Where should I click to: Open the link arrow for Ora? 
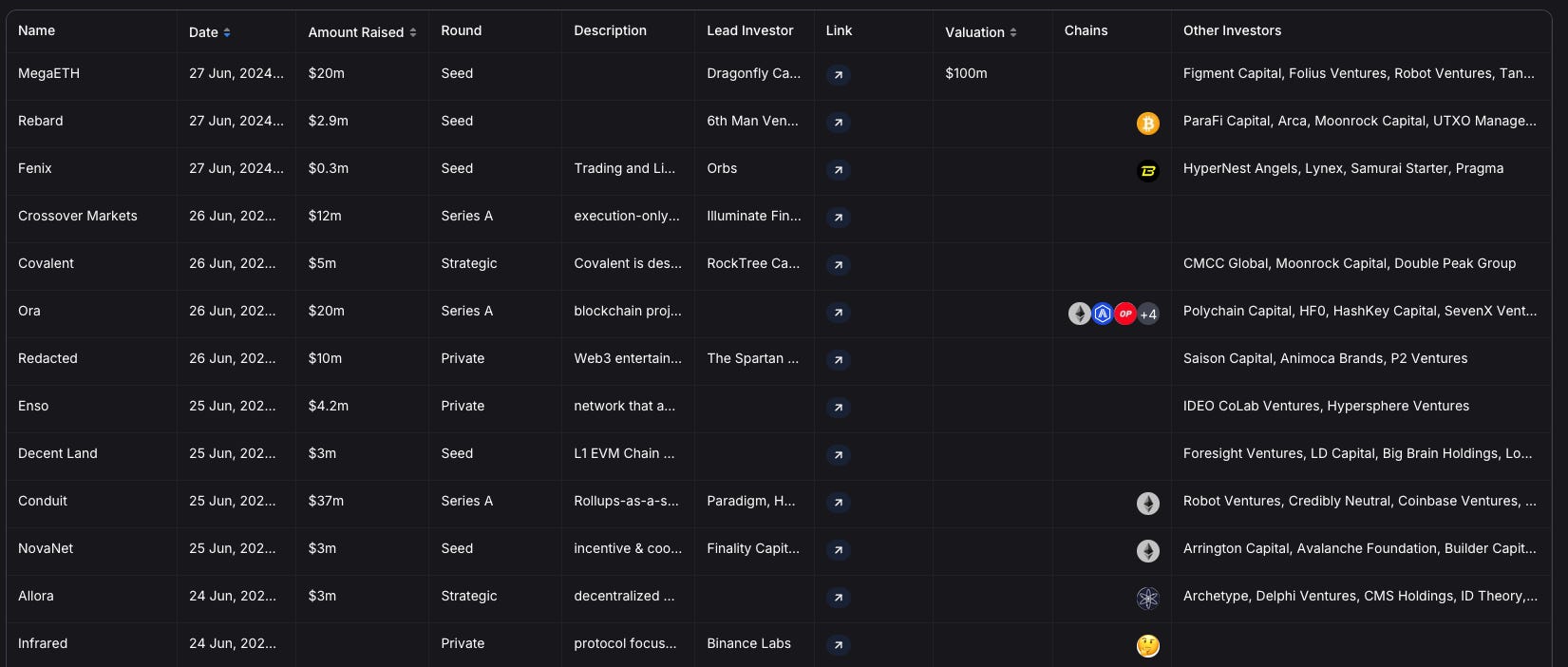coord(838,313)
